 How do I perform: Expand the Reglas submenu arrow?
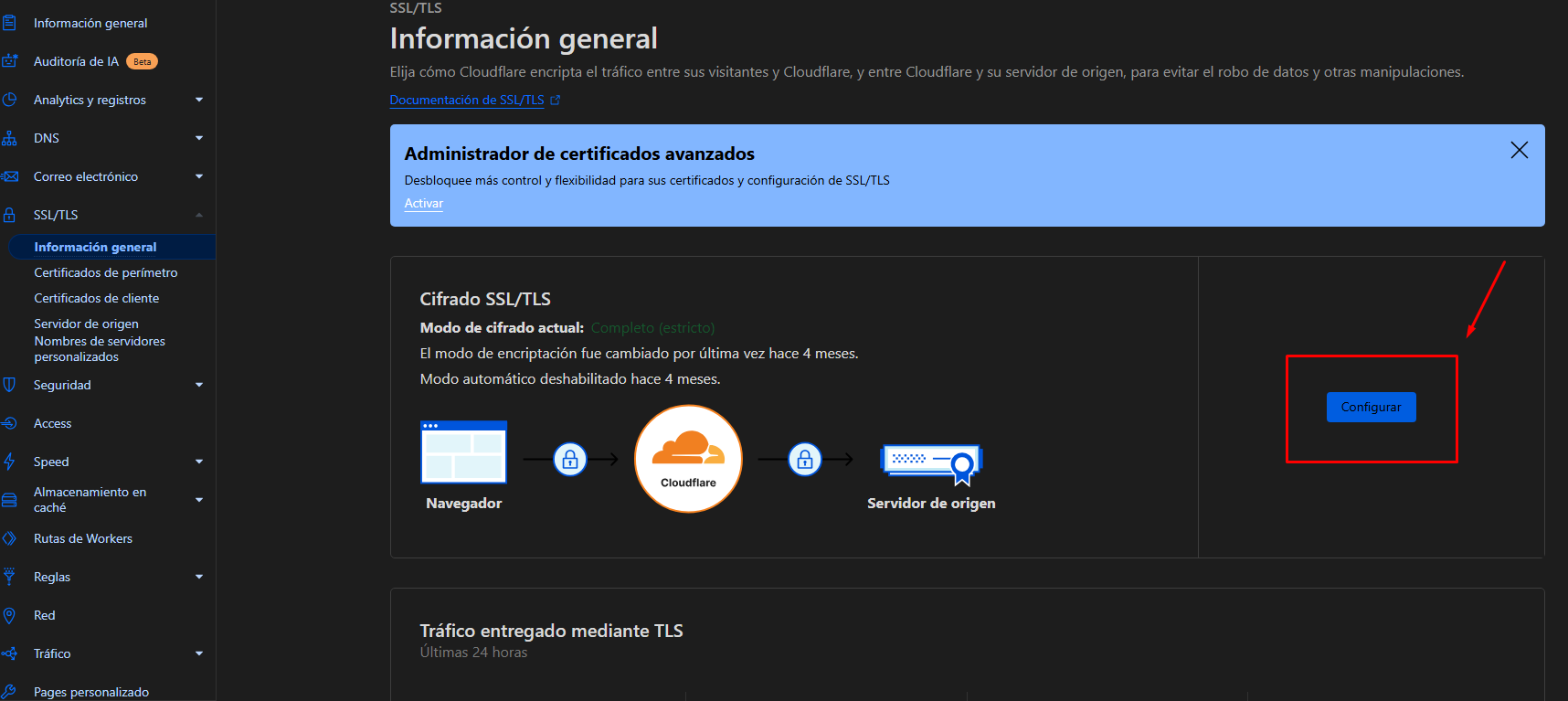click(199, 577)
